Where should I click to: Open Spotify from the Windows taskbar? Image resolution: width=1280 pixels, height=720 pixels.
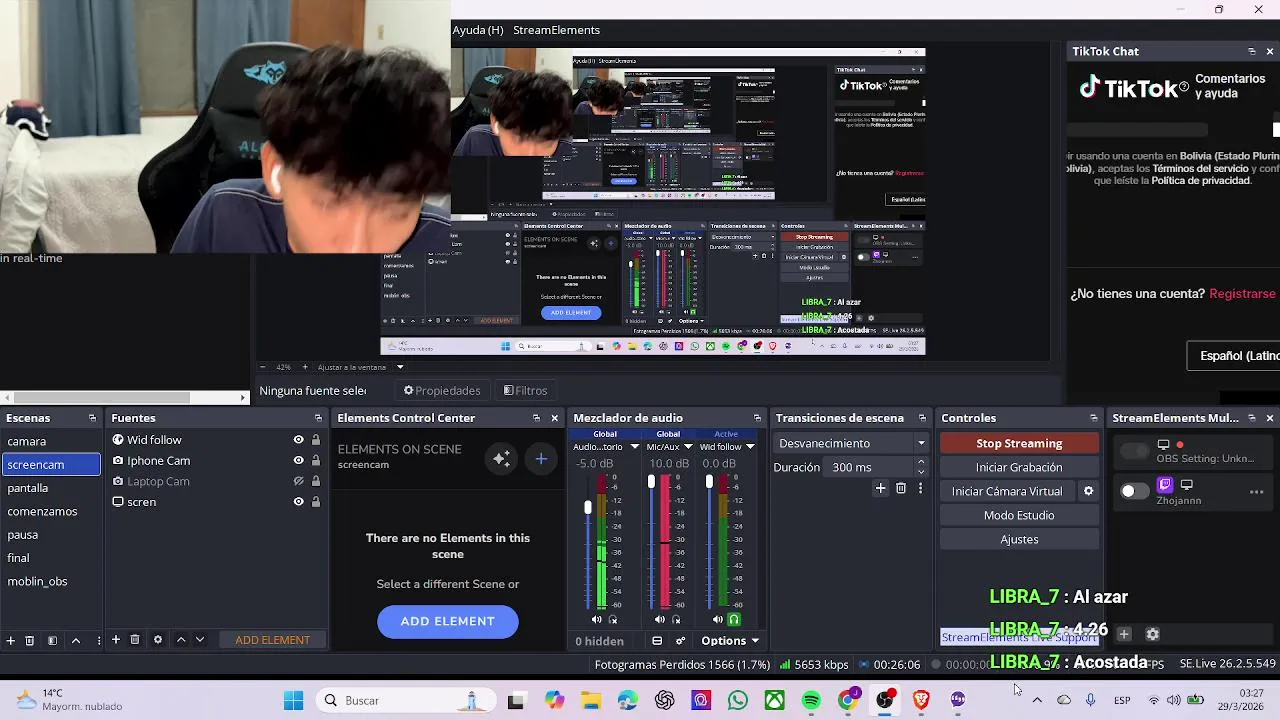(811, 701)
